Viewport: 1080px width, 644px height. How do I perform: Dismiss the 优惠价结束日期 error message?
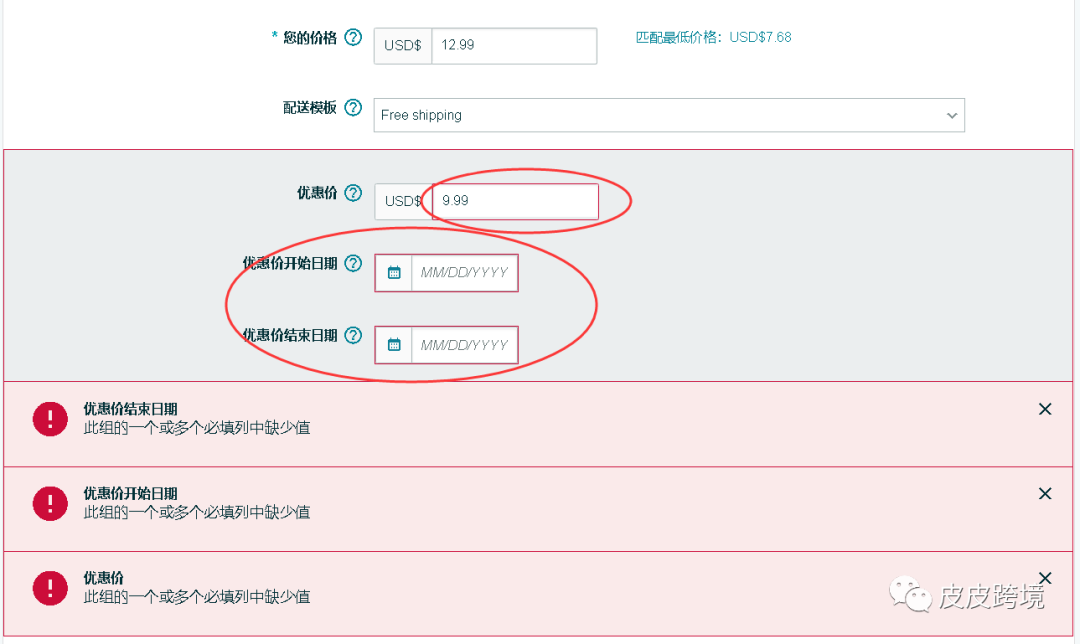1045,408
